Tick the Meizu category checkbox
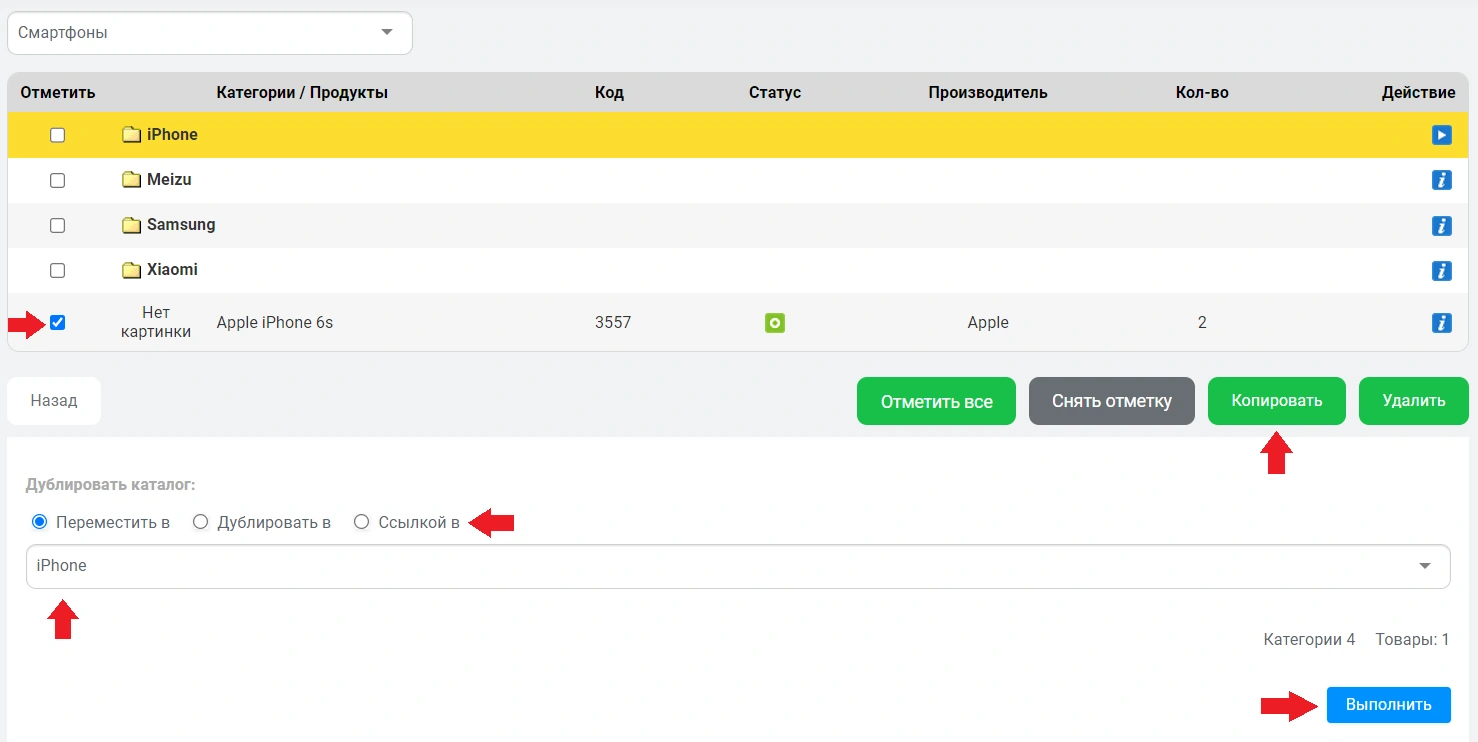The width and height of the screenshot is (1478, 742). click(x=58, y=180)
